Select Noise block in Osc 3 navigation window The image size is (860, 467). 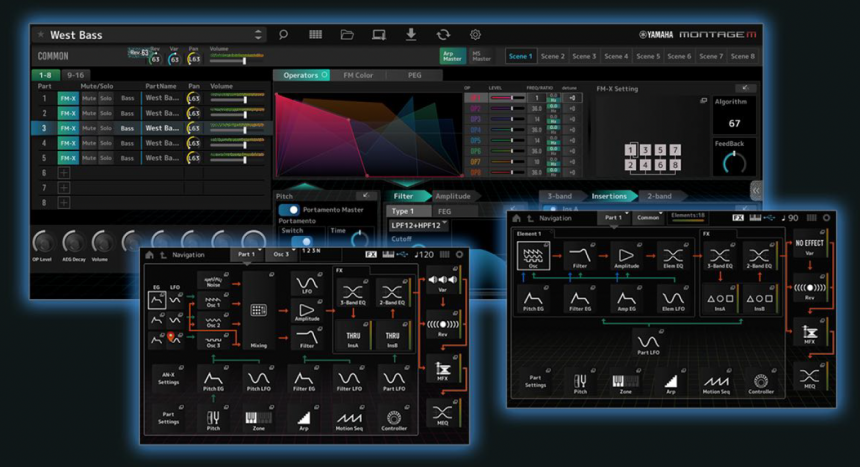coord(213,280)
